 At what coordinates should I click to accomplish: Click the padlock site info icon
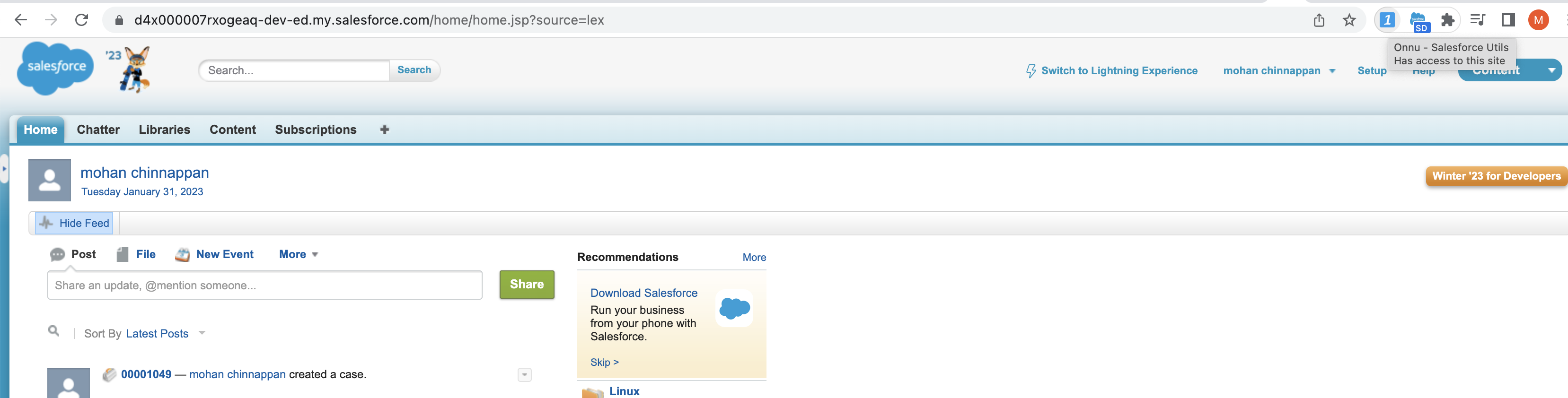[119, 20]
